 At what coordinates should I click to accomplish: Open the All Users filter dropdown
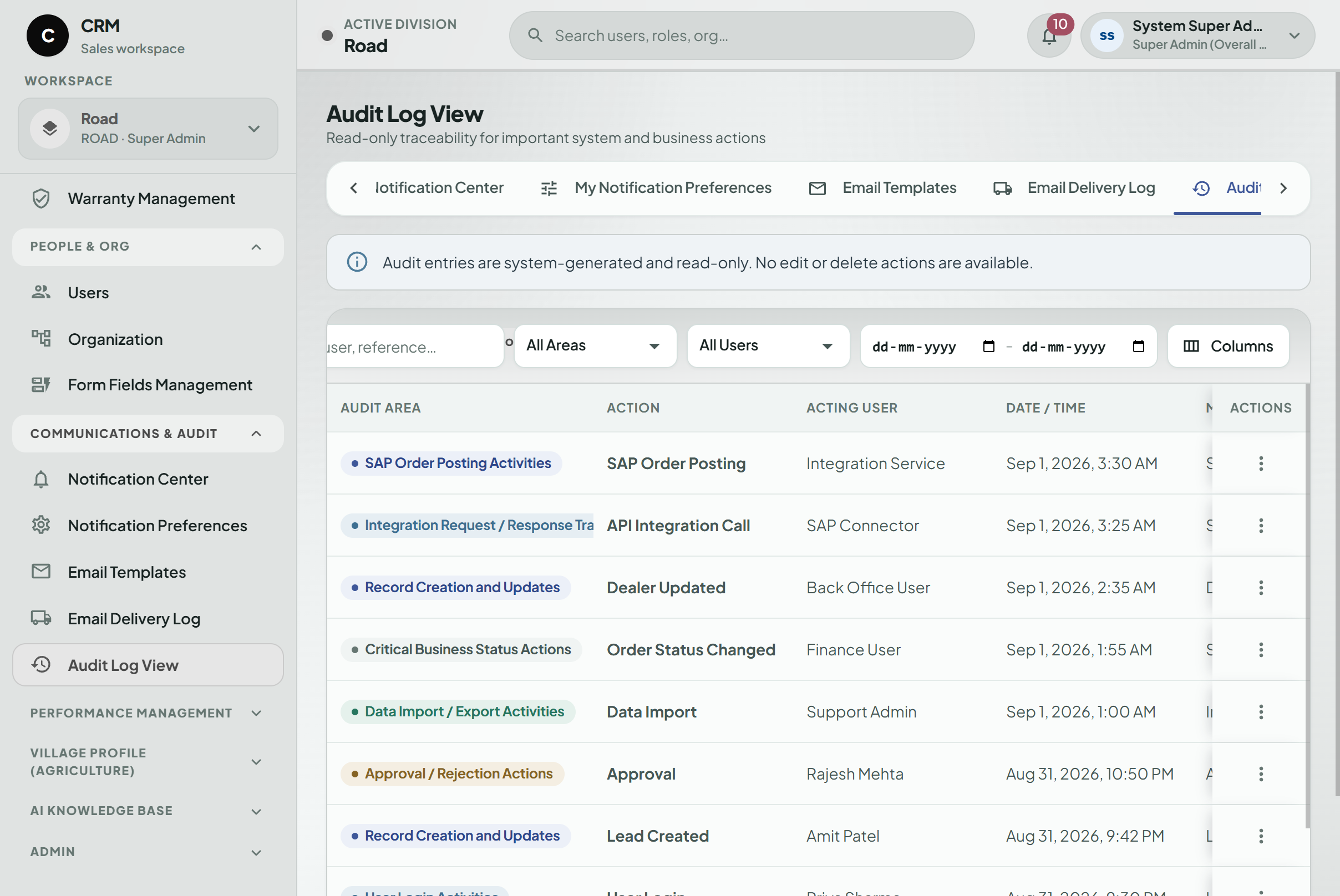point(768,346)
